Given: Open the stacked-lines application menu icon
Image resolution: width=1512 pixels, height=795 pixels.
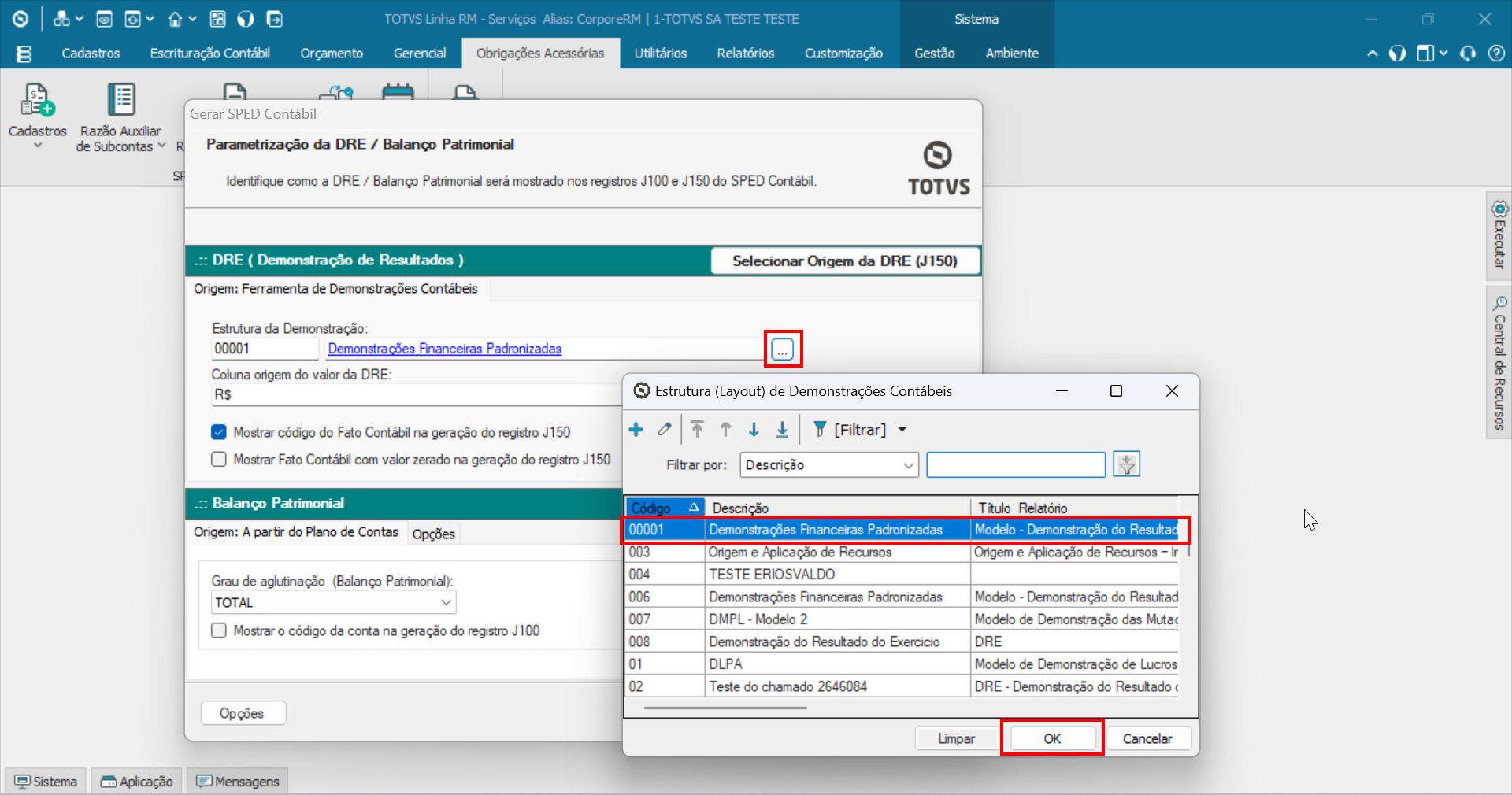Looking at the screenshot, I should 24,54.
